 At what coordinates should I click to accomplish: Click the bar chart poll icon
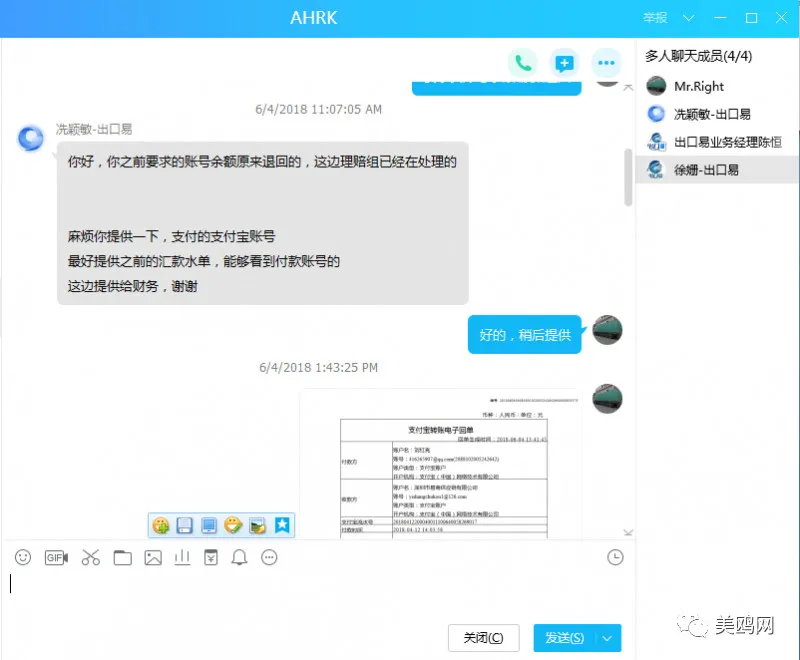[x=182, y=557]
